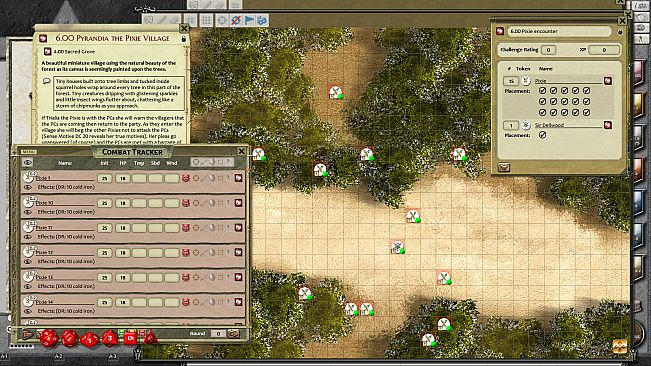Screen dimensions: 651x366
Task: Toggle the lock on Pyrandia story window
Action: point(184,39)
